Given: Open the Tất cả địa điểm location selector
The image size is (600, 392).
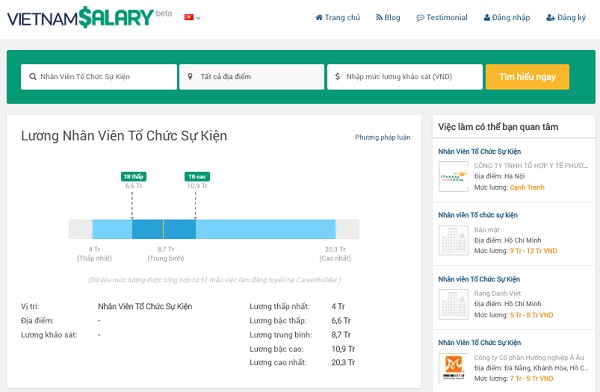Looking at the screenshot, I should (x=251, y=77).
